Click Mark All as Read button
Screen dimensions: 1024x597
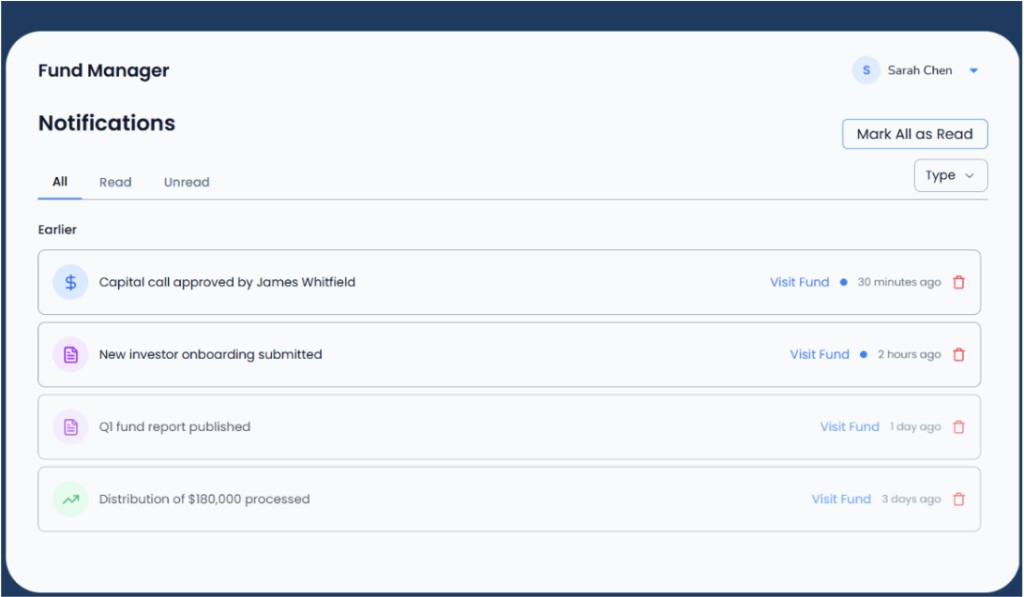point(914,134)
